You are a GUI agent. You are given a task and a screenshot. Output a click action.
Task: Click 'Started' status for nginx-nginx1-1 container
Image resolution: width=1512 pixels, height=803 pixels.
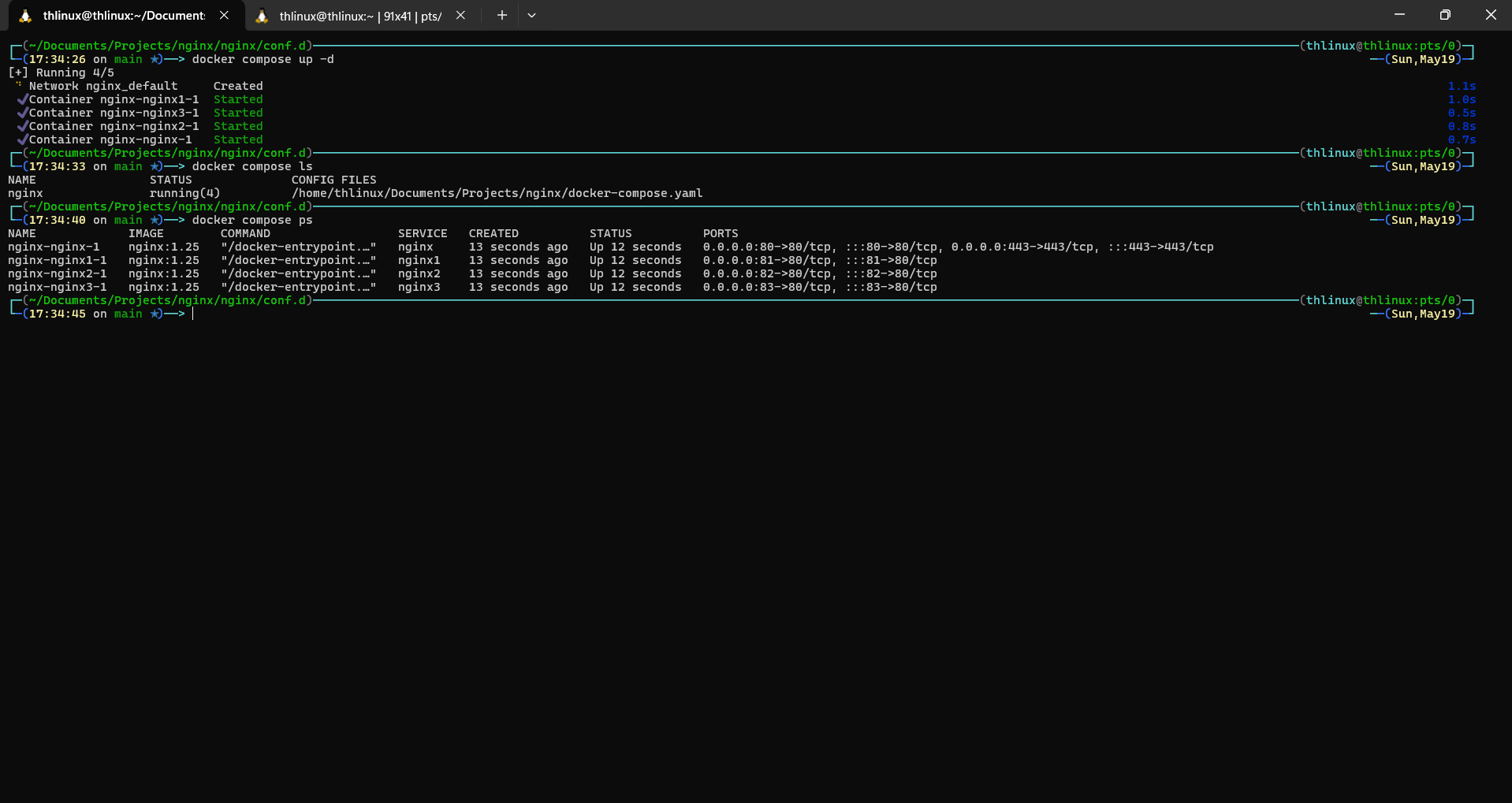238,100
